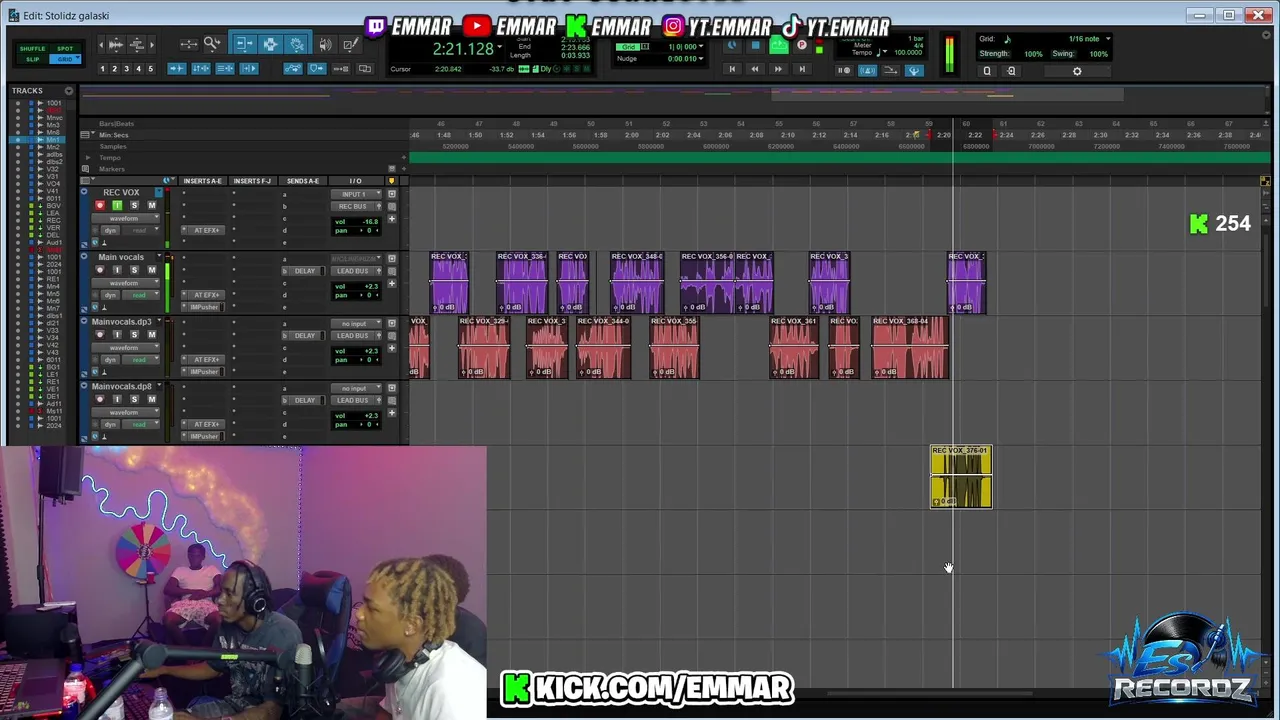The height and width of the screenshot is (720, 1280).
Task: Click the Main vocals pan value
Action: click(369, 295)
